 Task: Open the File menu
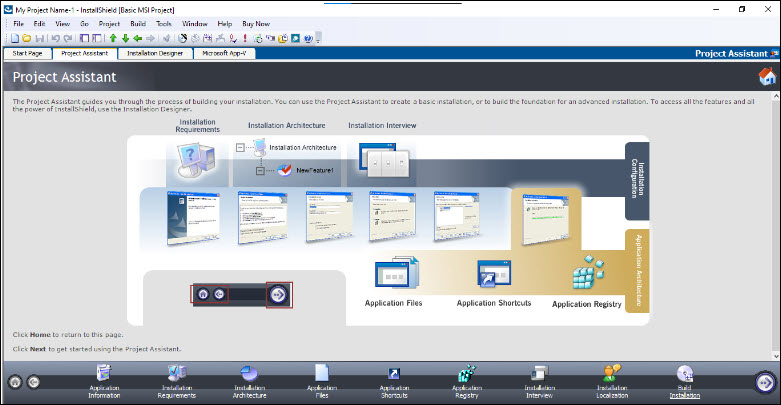[x=18, y=23]
